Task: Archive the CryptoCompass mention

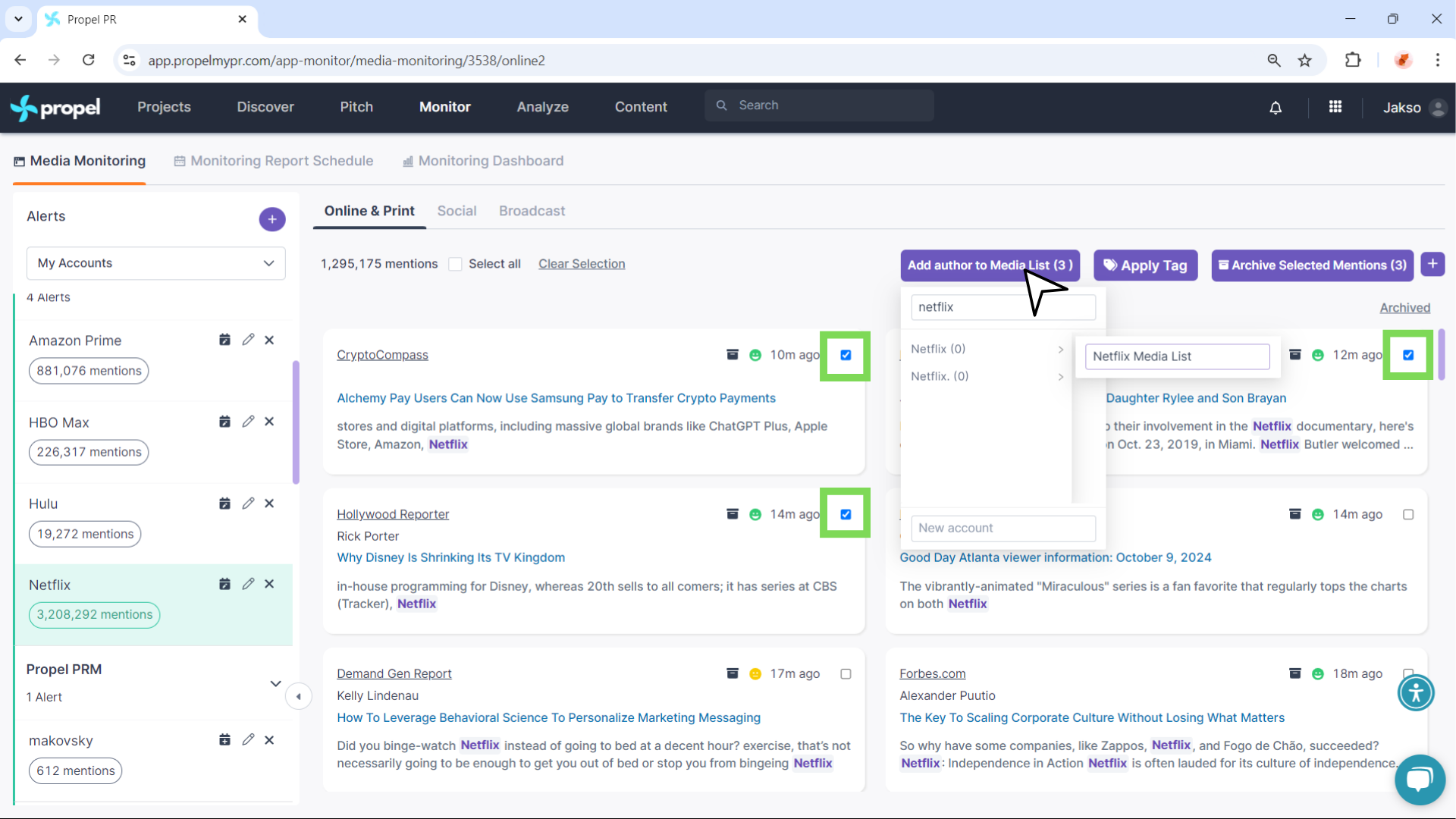Action: coord(733,354)
